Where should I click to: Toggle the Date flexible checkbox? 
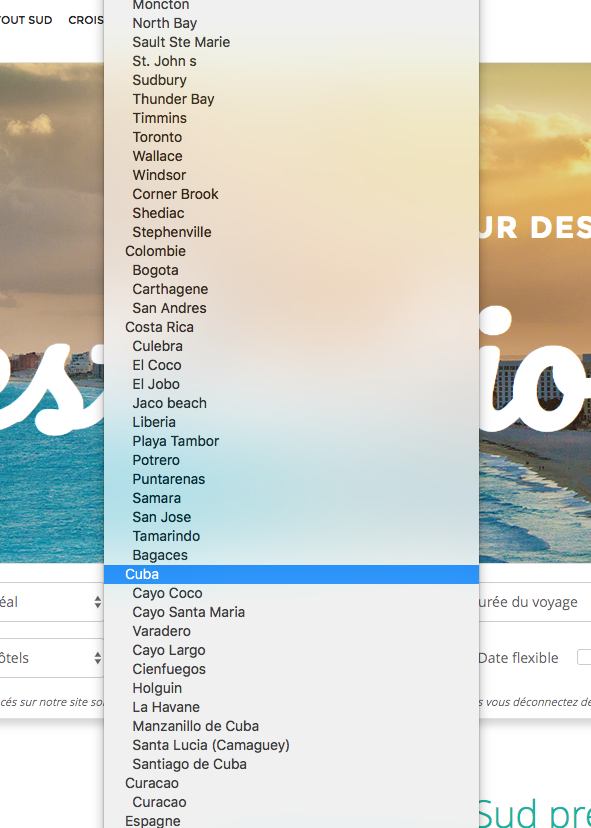[584, 657]
